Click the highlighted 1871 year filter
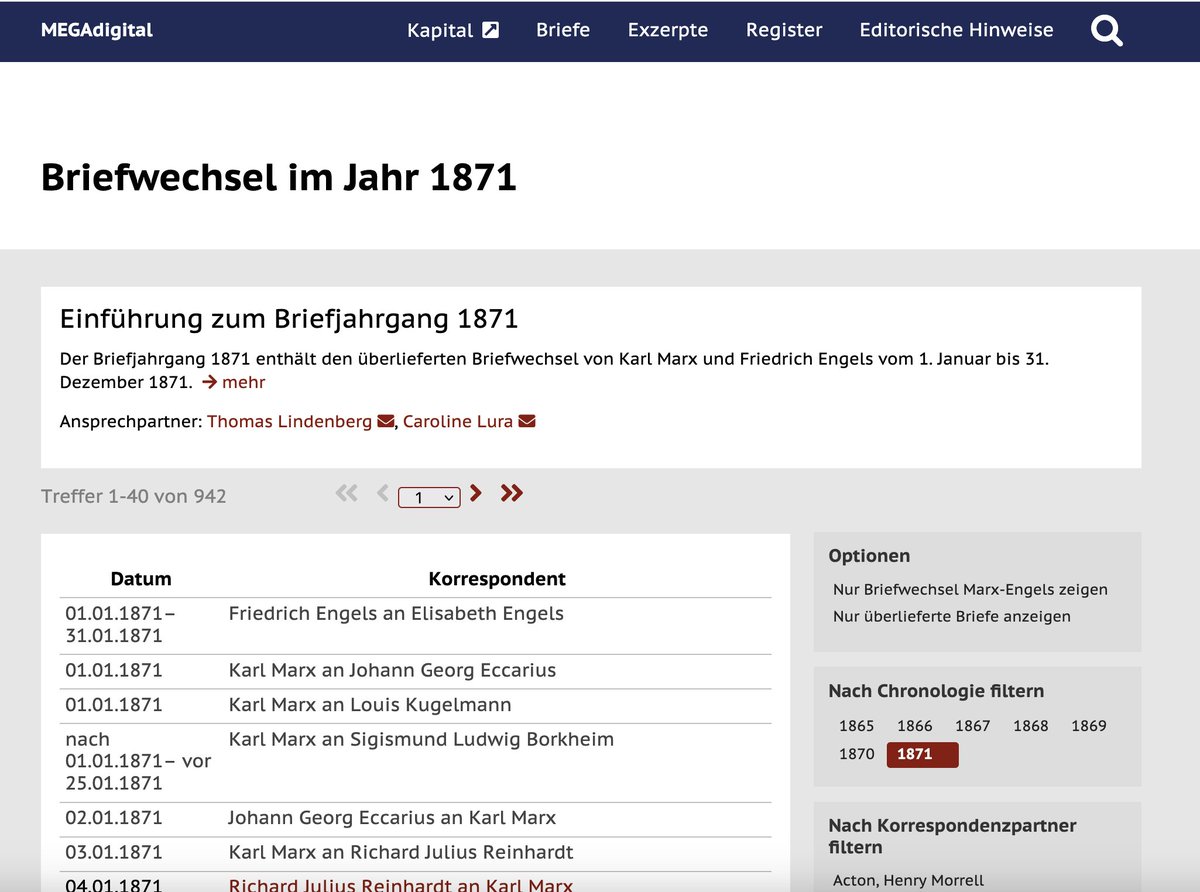 (x=922, y=755)
